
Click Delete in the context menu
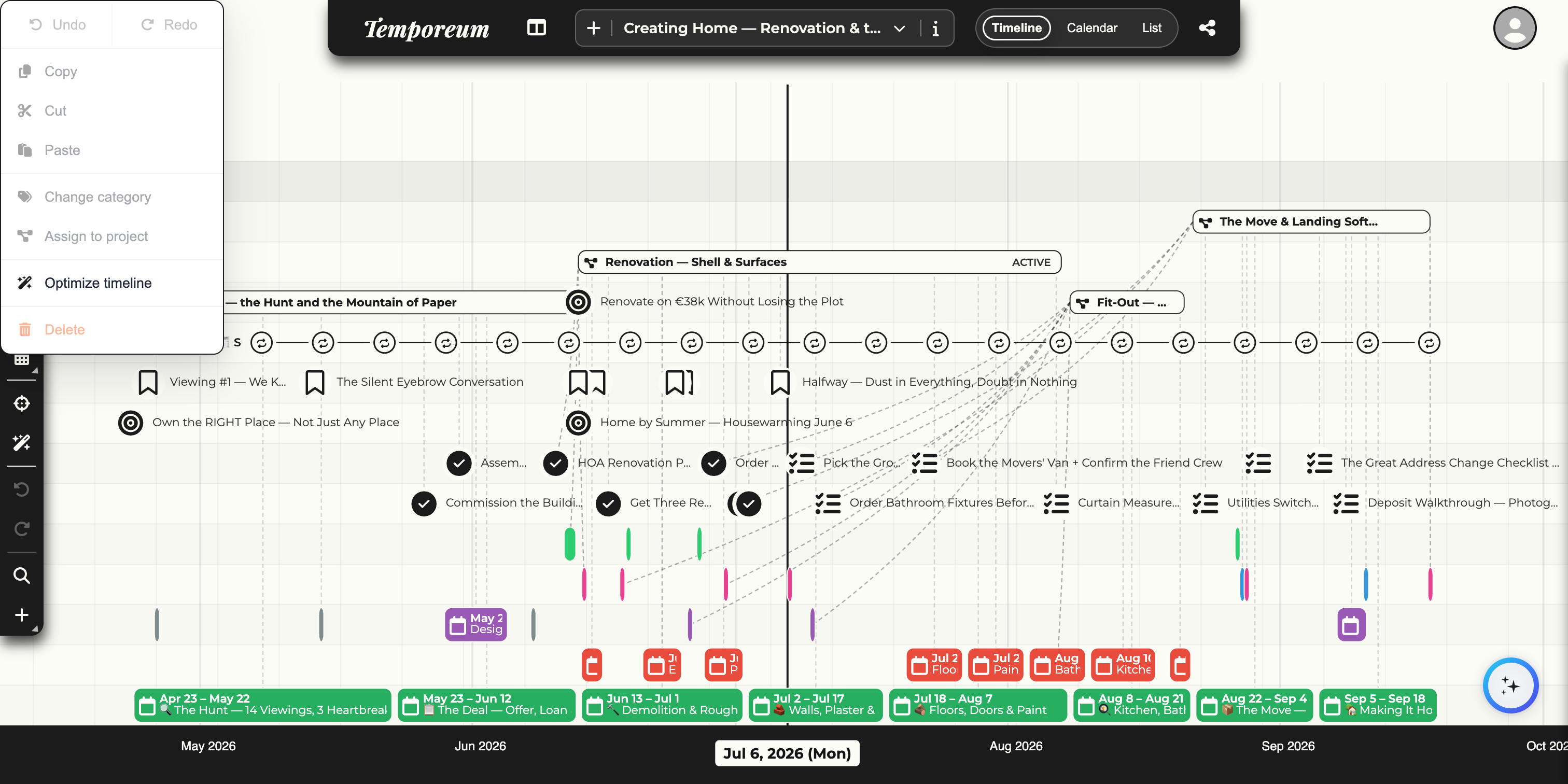(x=112, y=329)
